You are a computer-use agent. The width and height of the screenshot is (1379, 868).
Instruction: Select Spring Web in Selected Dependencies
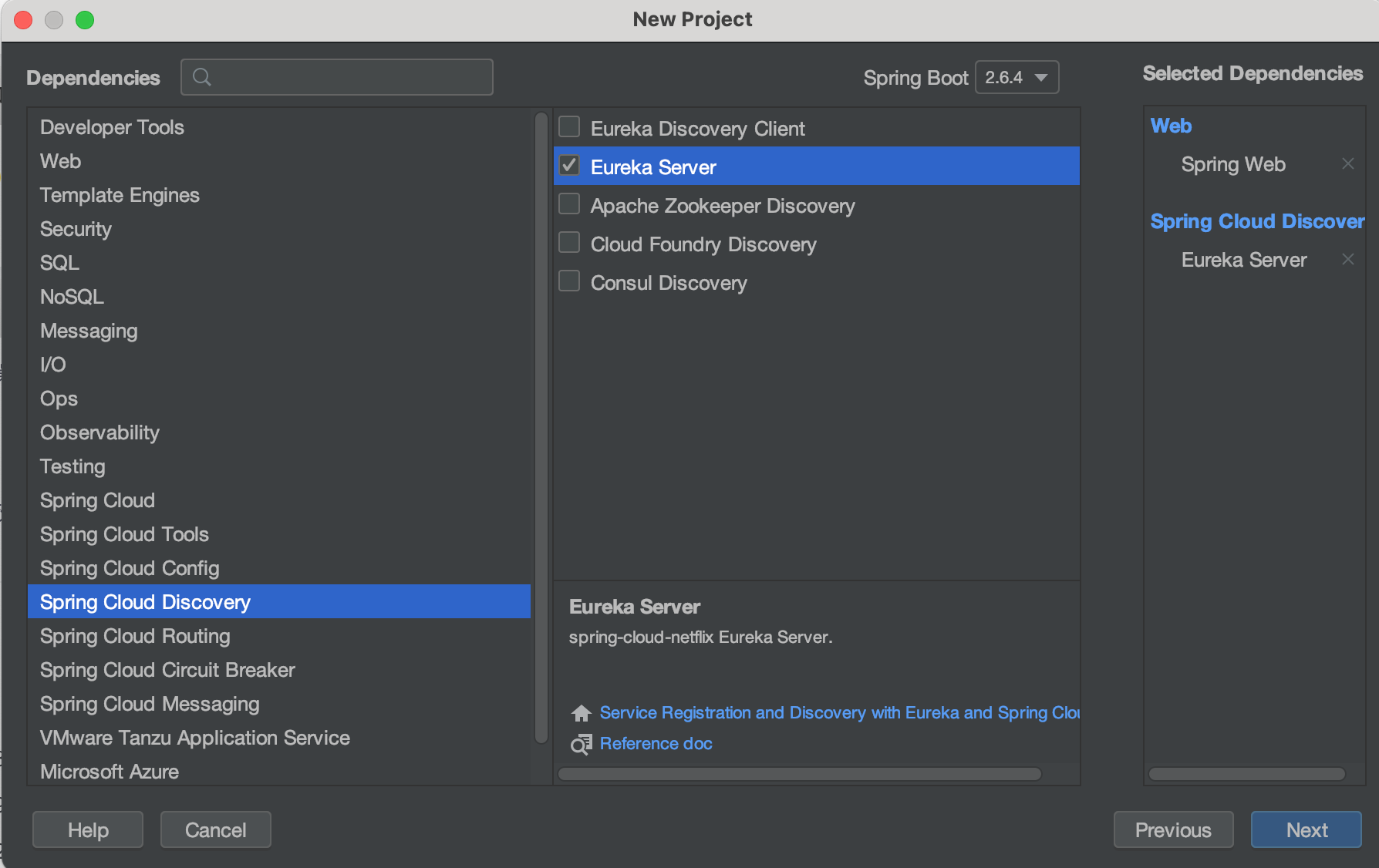1233,164
